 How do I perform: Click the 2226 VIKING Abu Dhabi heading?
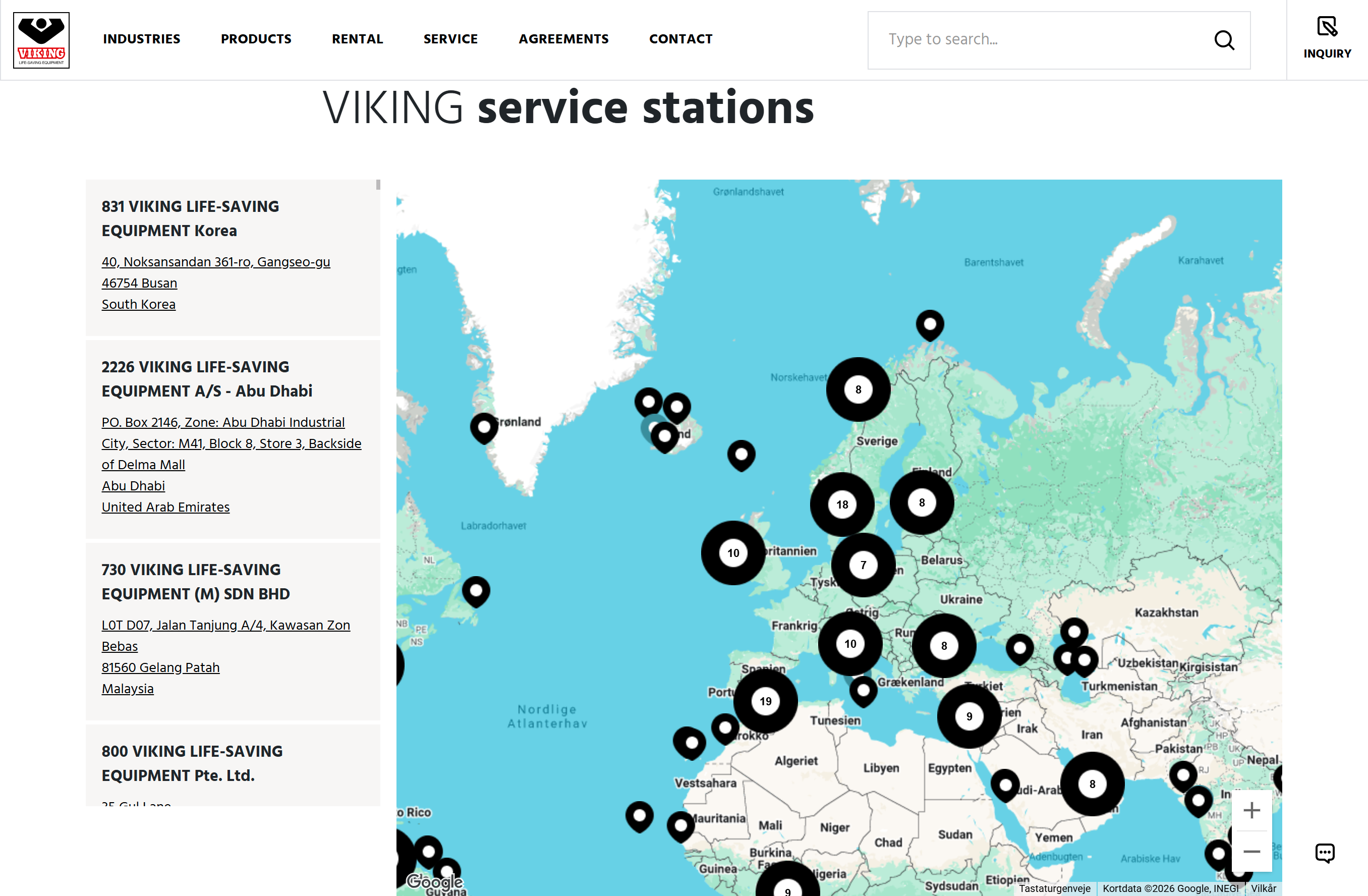point(207,379)
